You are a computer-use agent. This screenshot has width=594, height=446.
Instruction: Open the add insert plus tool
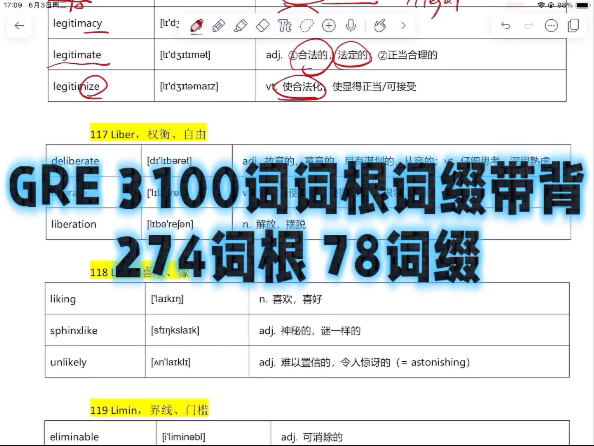click(x=328, y=26)
